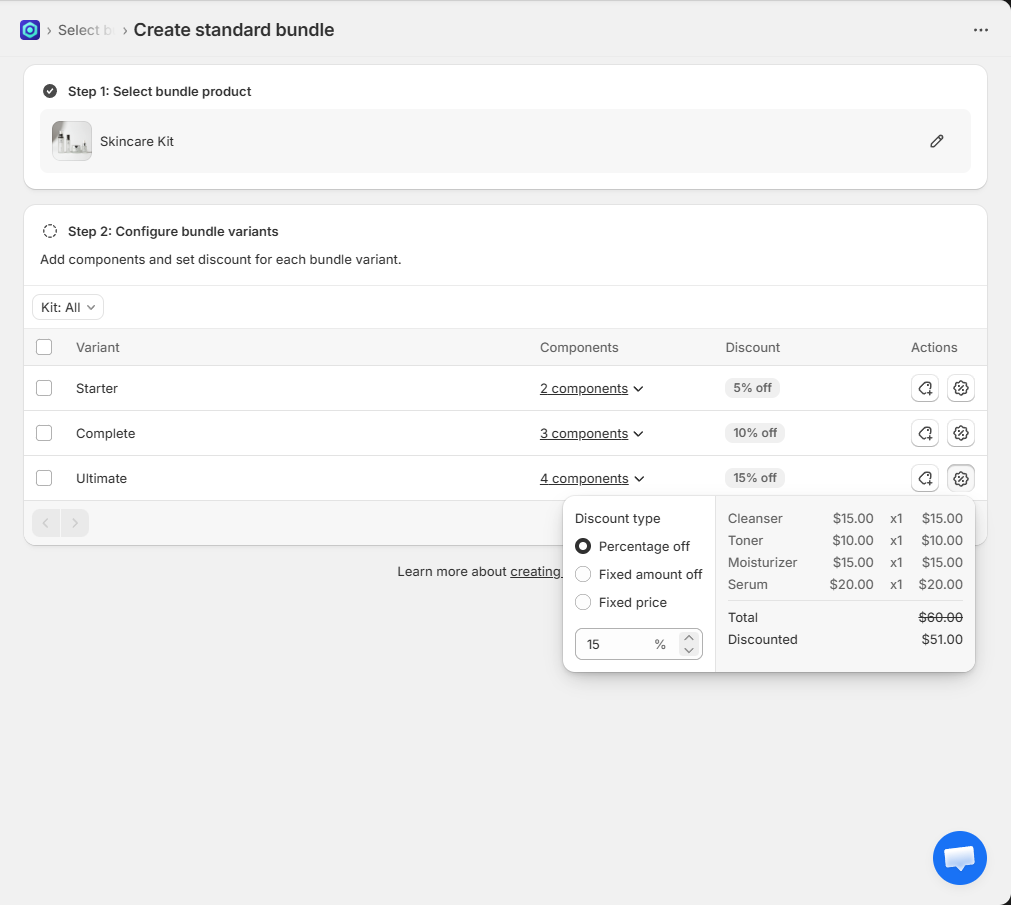Open discount settings for Complete variant
The height and width of the screenshot is (905, 1011).
961,433
